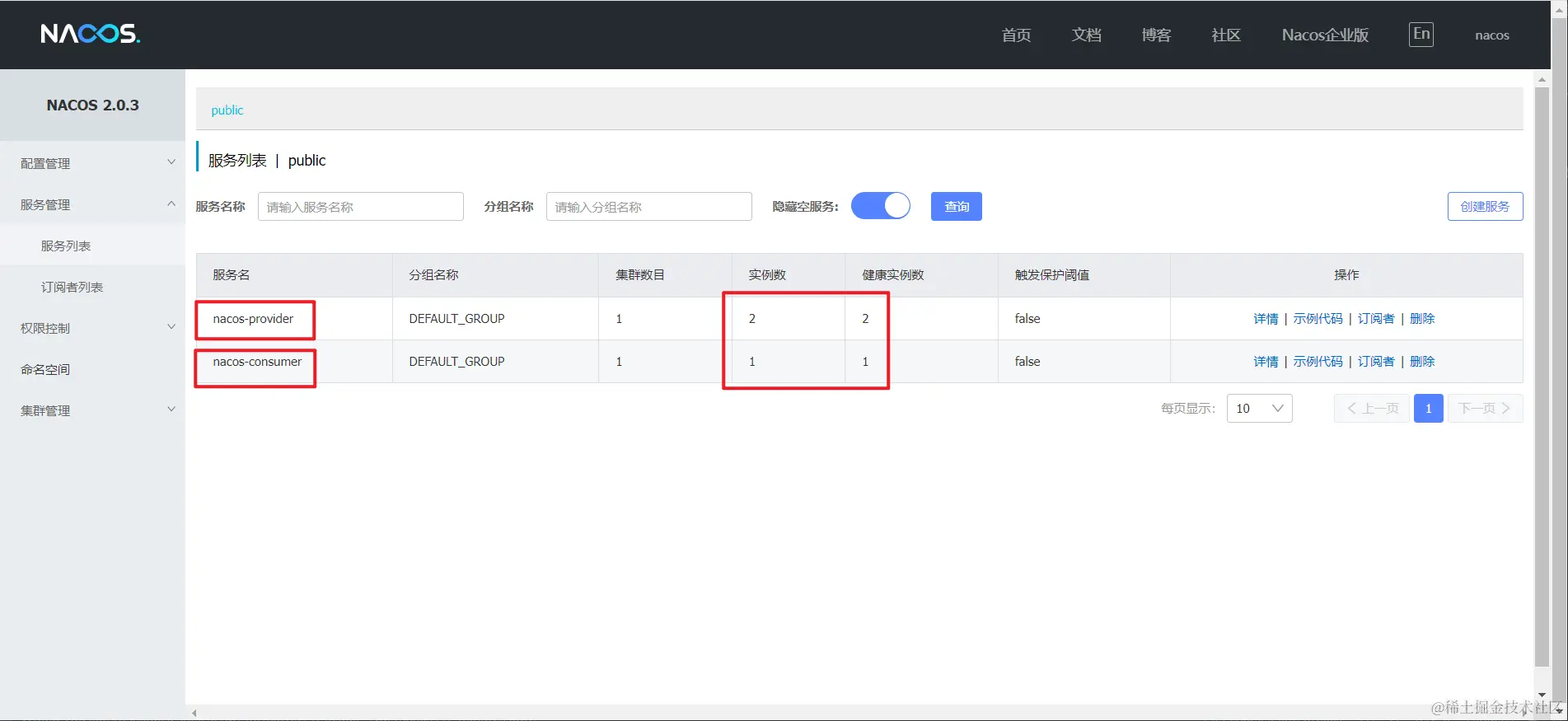This screenshot has height=721, width=1568.
Task: Toggle the hide empty services switch
Action: (881, 206)
